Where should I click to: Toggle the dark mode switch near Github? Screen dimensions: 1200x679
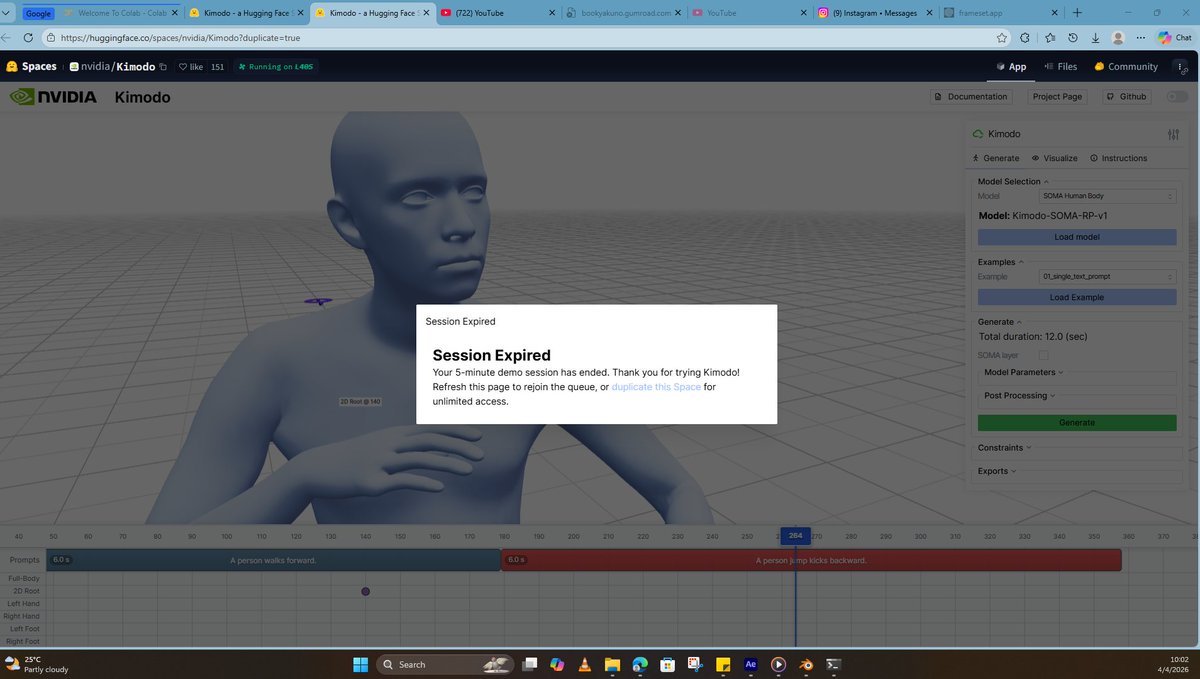(x=1177, y=97)
